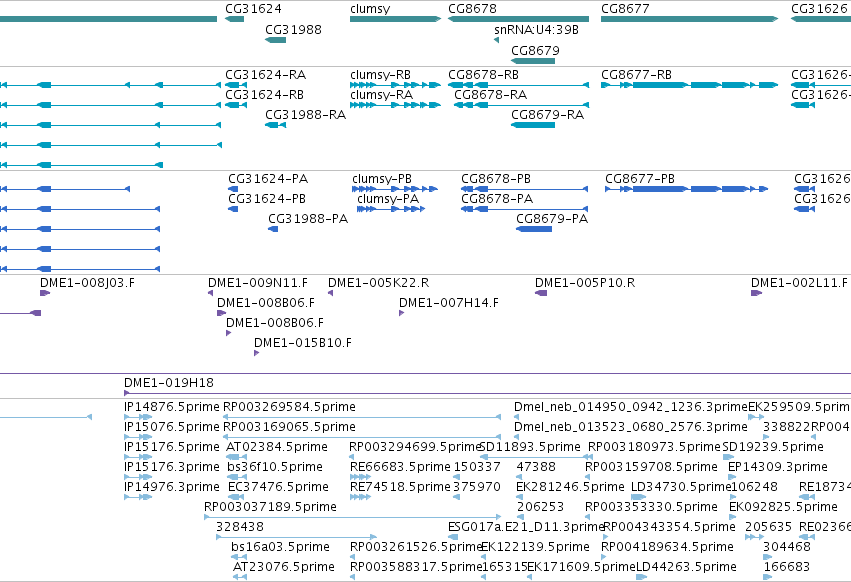
Task: Select the CG8677 gene arrow glyph
Action: click(x=689, y=19)
